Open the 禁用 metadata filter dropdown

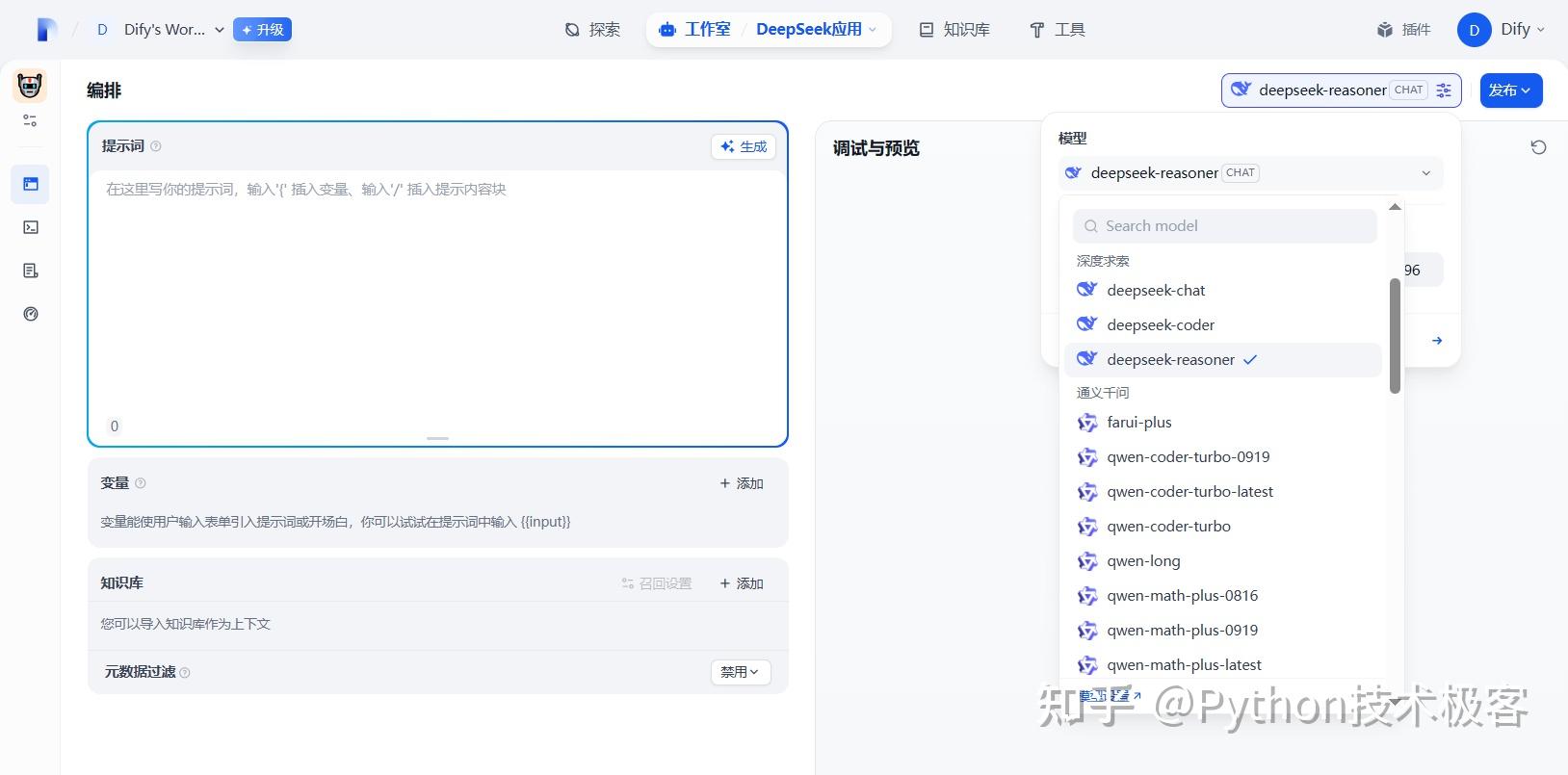point(741,672)
